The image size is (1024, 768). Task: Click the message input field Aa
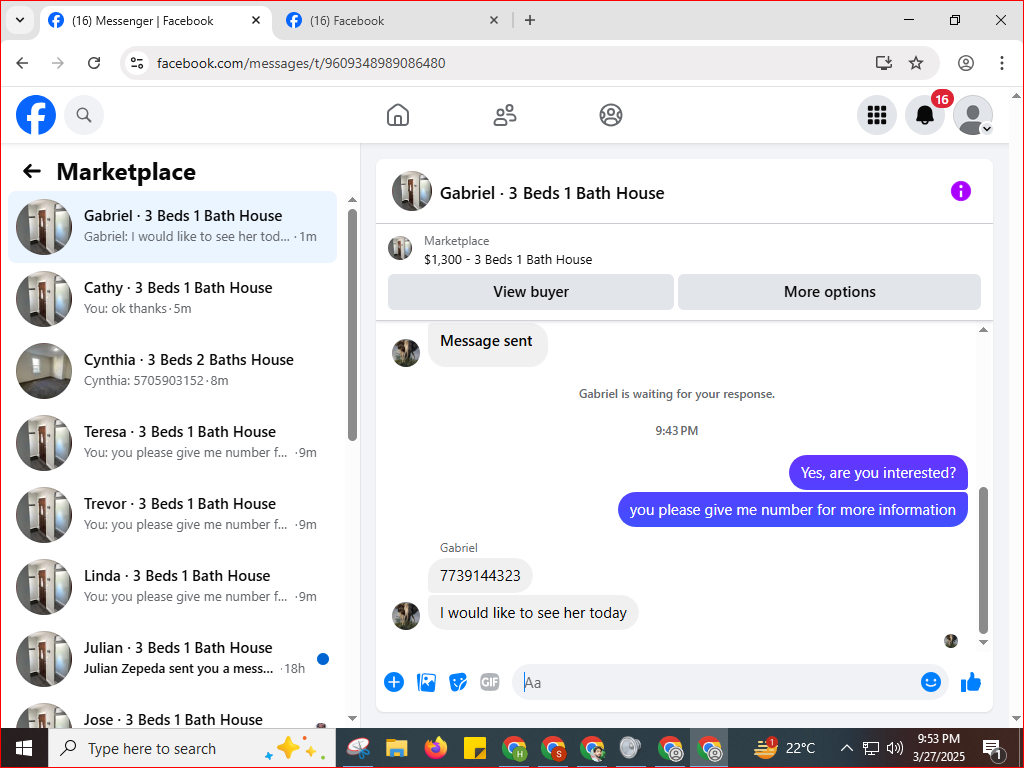[717, 682]
